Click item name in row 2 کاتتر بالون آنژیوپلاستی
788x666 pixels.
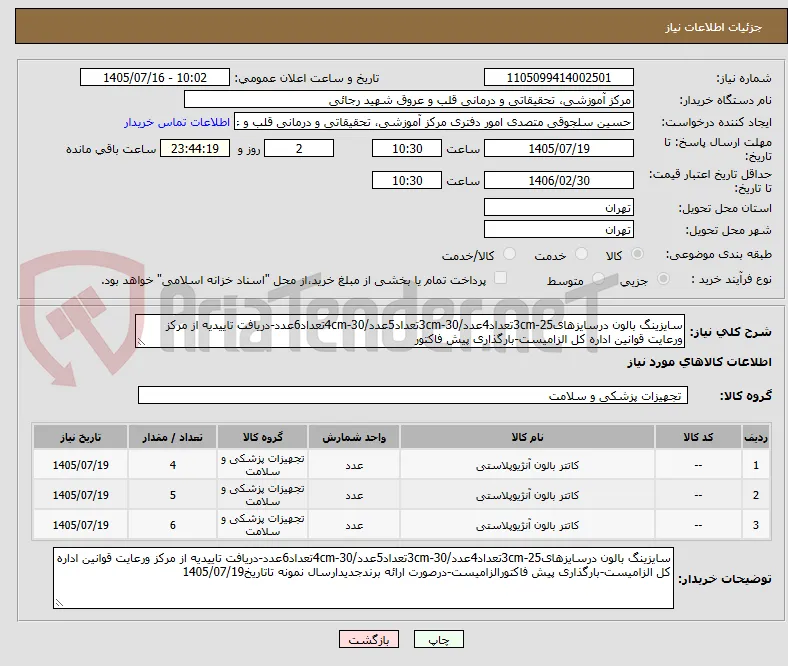(527, 496)
